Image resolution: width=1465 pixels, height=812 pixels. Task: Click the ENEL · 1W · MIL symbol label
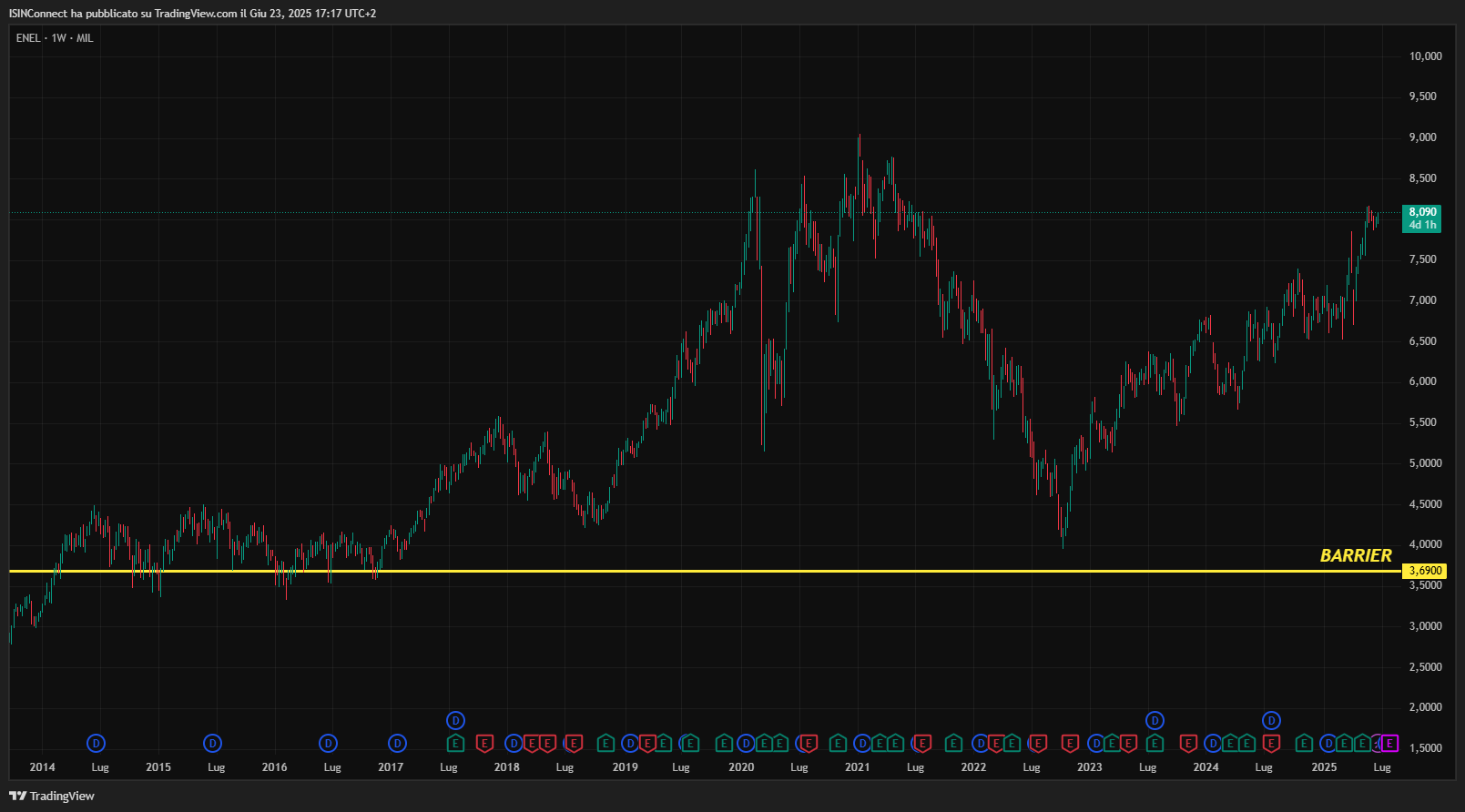click(55, 38)
